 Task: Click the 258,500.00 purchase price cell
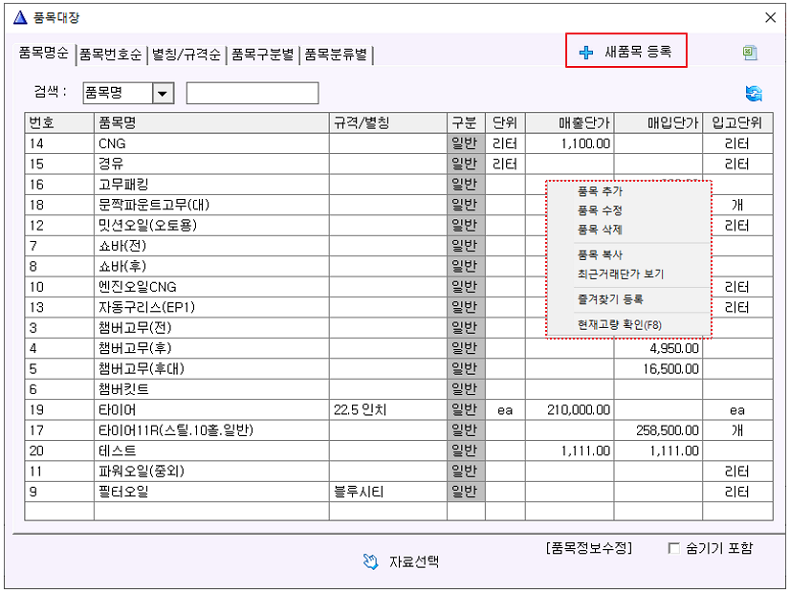(659, 430)
